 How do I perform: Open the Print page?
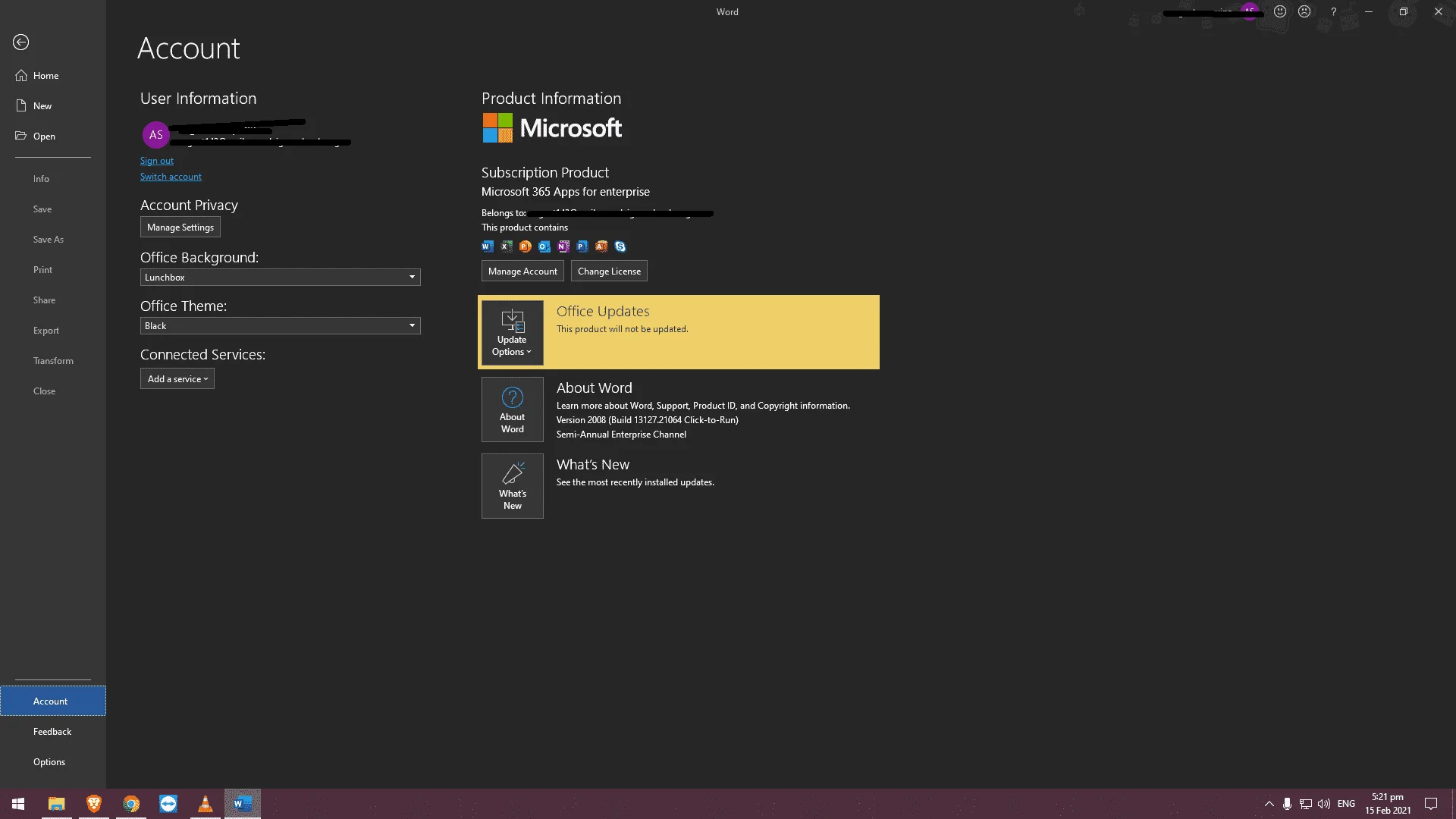click(x=53, y=270)
